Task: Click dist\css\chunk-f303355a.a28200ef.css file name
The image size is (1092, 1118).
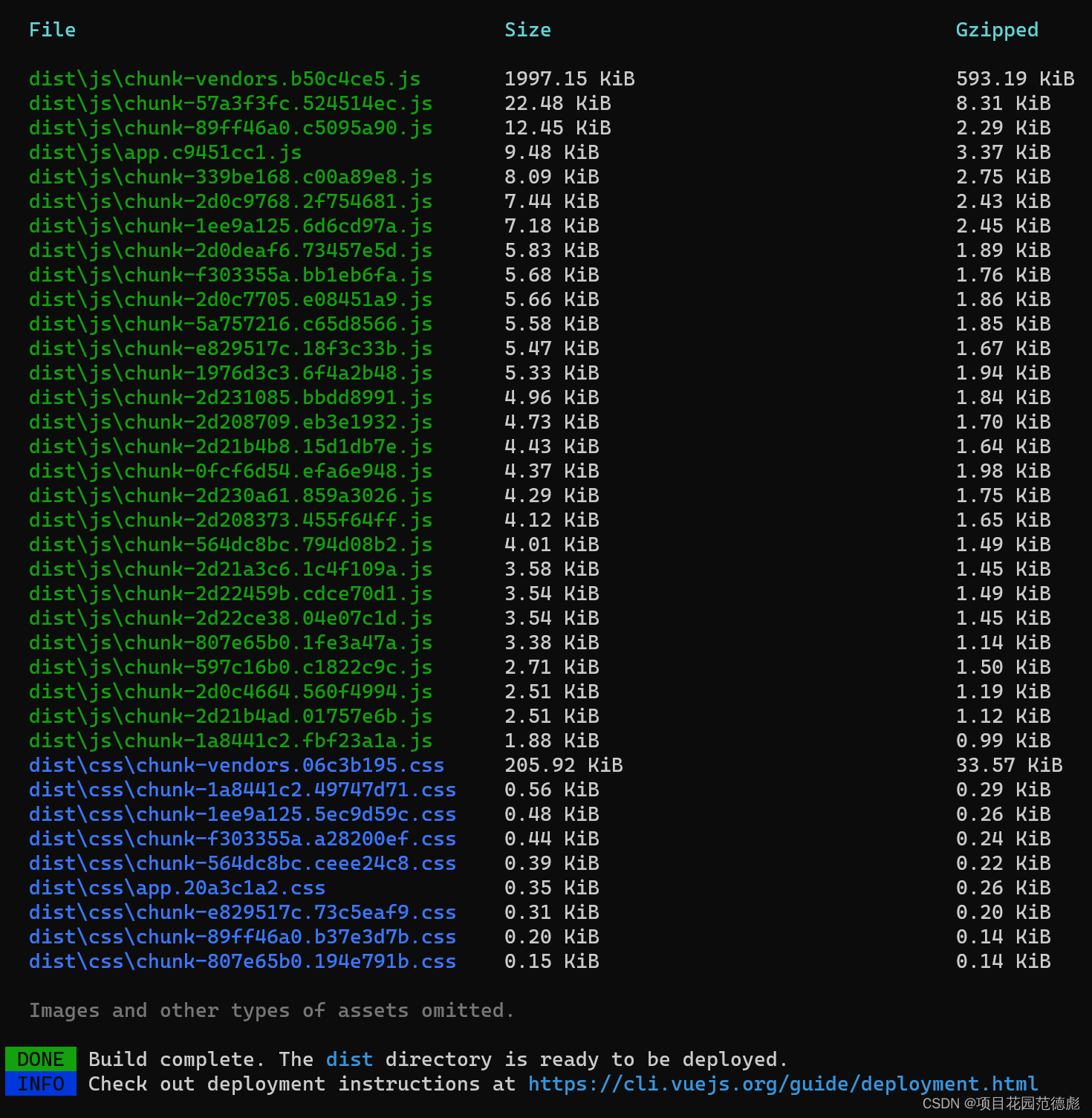Action: 243,839
